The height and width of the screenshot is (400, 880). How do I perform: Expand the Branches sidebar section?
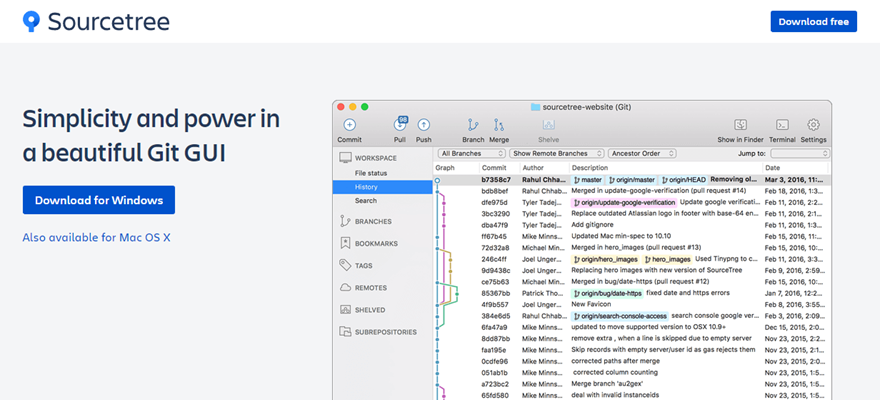[x=373, y=221]
